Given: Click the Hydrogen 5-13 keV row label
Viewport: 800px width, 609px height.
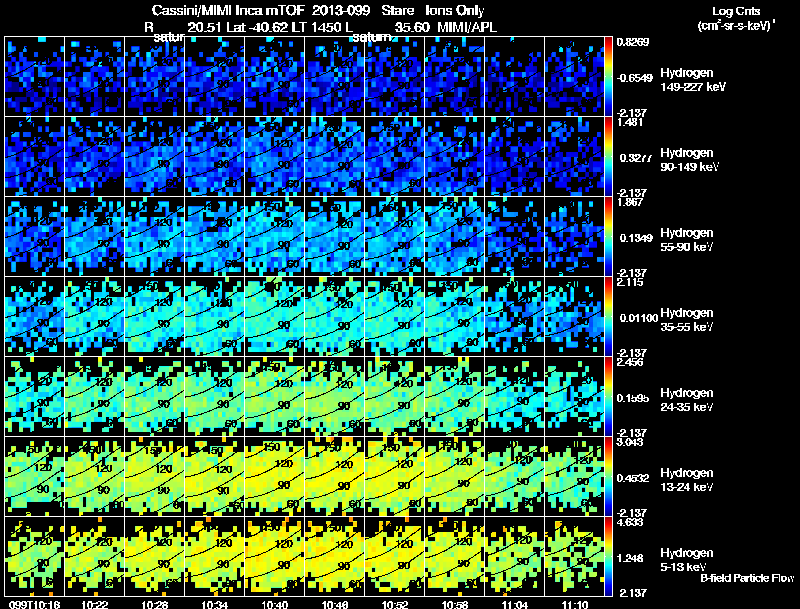Looking at the screenshot, I should pyautogui.click(x=687, y=560).
